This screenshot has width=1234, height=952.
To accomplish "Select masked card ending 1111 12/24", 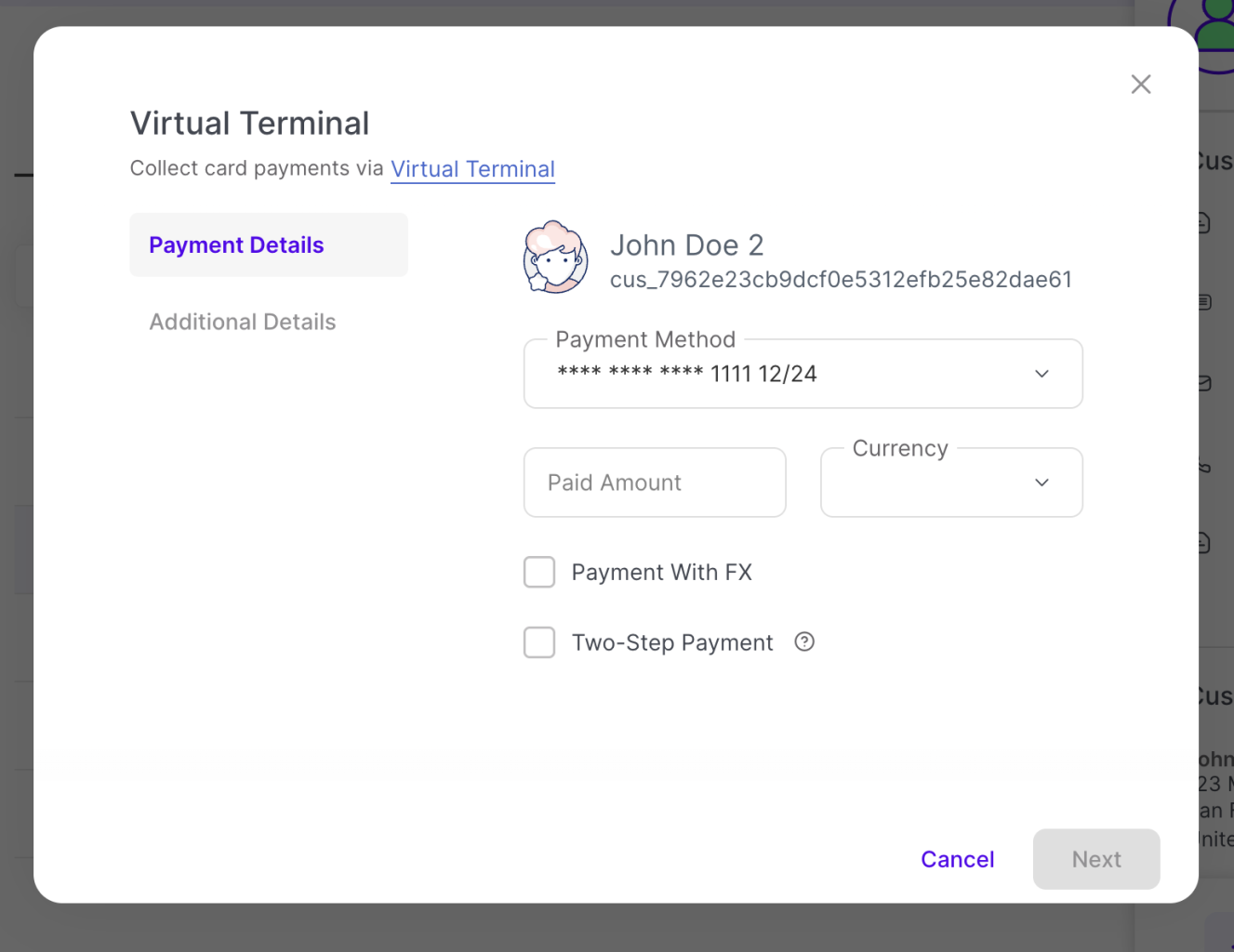I will 686,374.
